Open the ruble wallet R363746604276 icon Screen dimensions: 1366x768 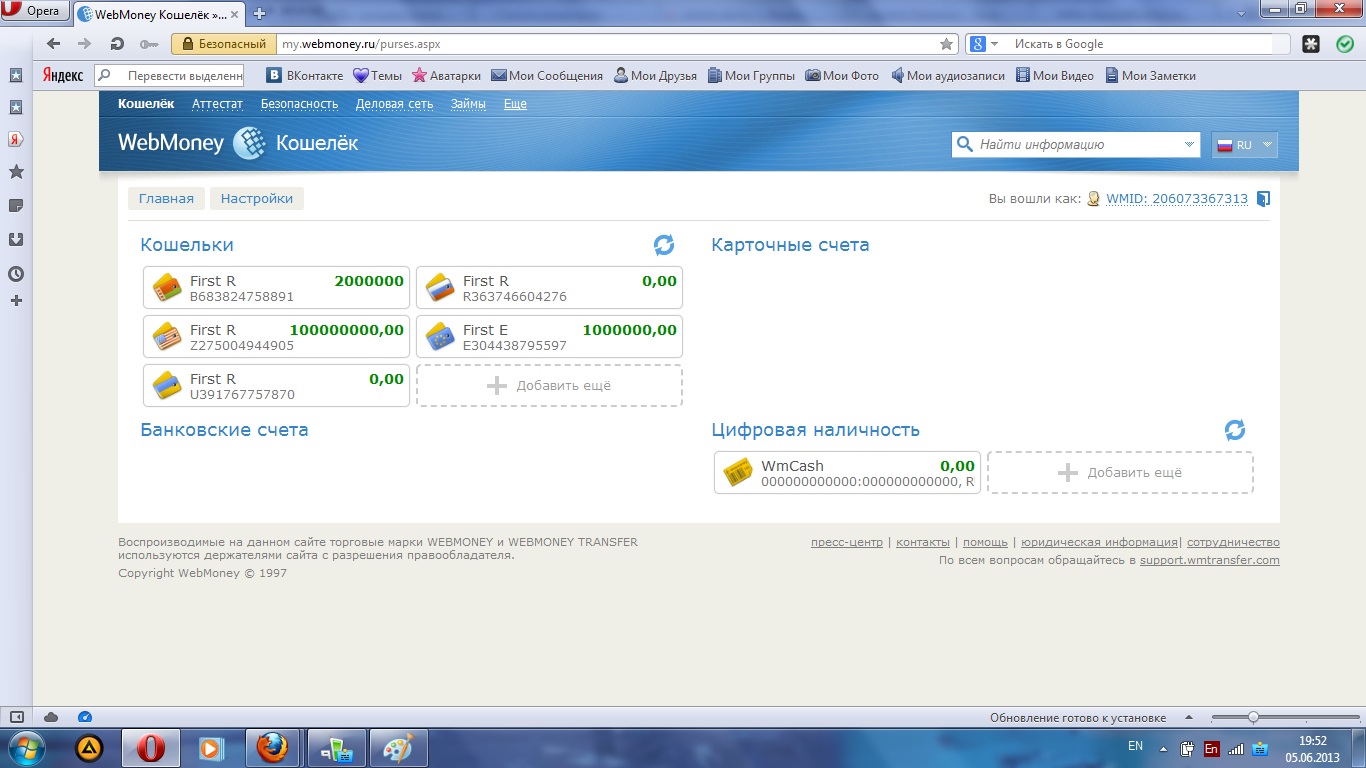[440, 288]
